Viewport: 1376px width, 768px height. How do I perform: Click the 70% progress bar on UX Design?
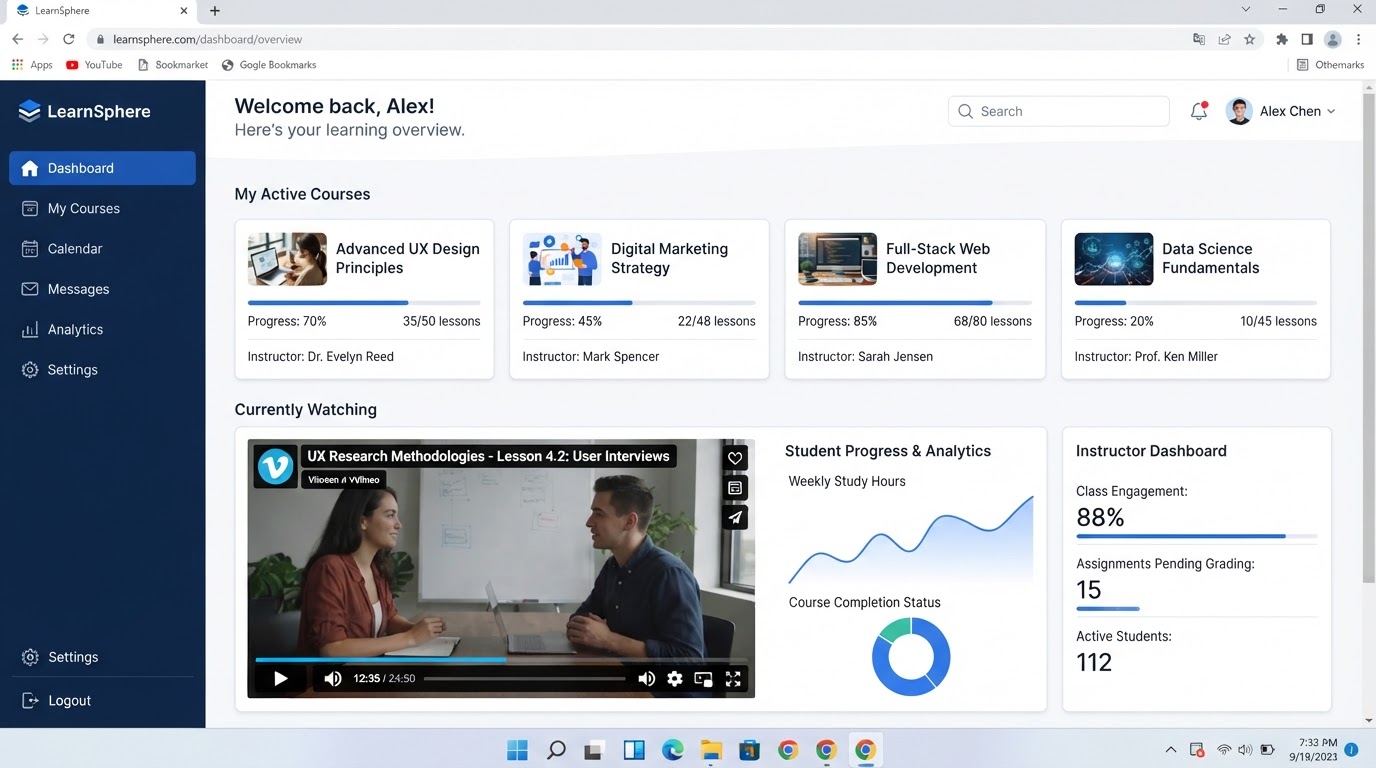pyautogui.click(x=364, y=302)
